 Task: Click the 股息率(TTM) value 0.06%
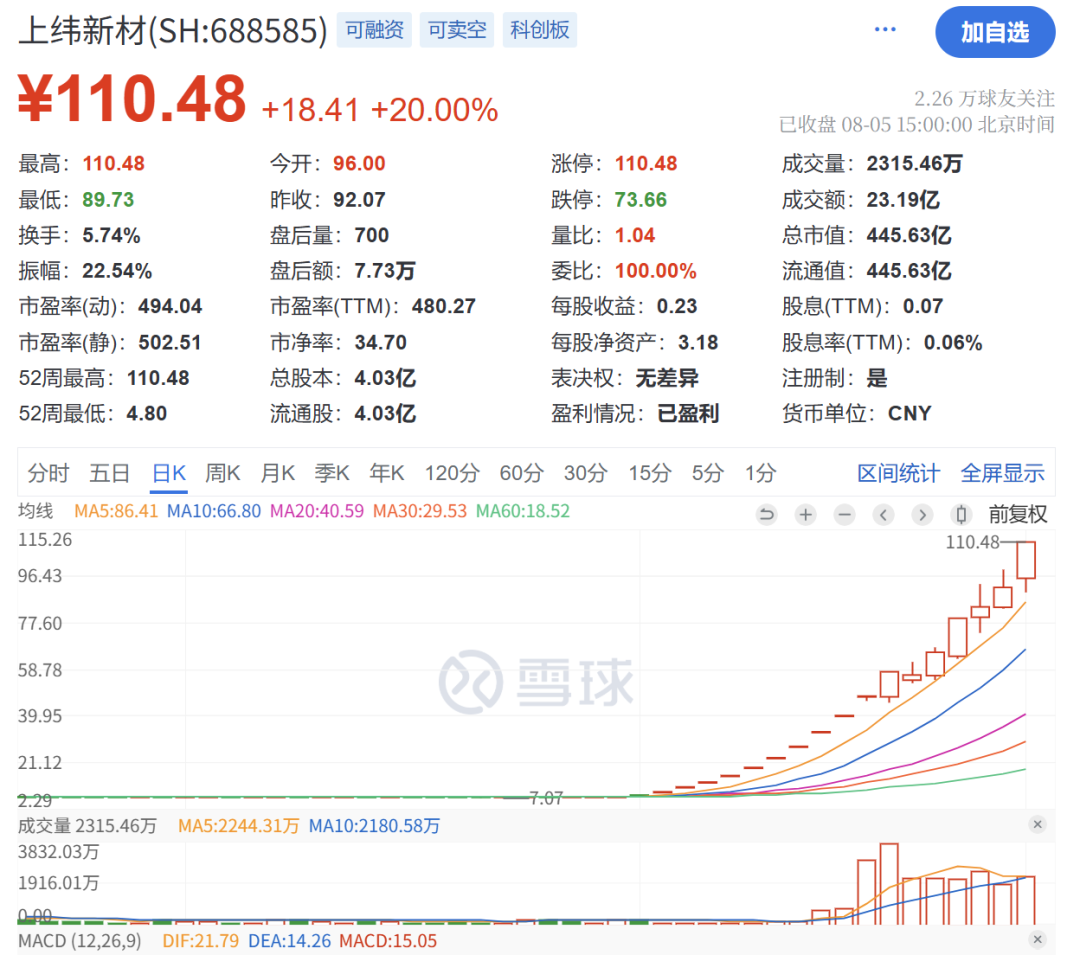click(x=953, y=343)
